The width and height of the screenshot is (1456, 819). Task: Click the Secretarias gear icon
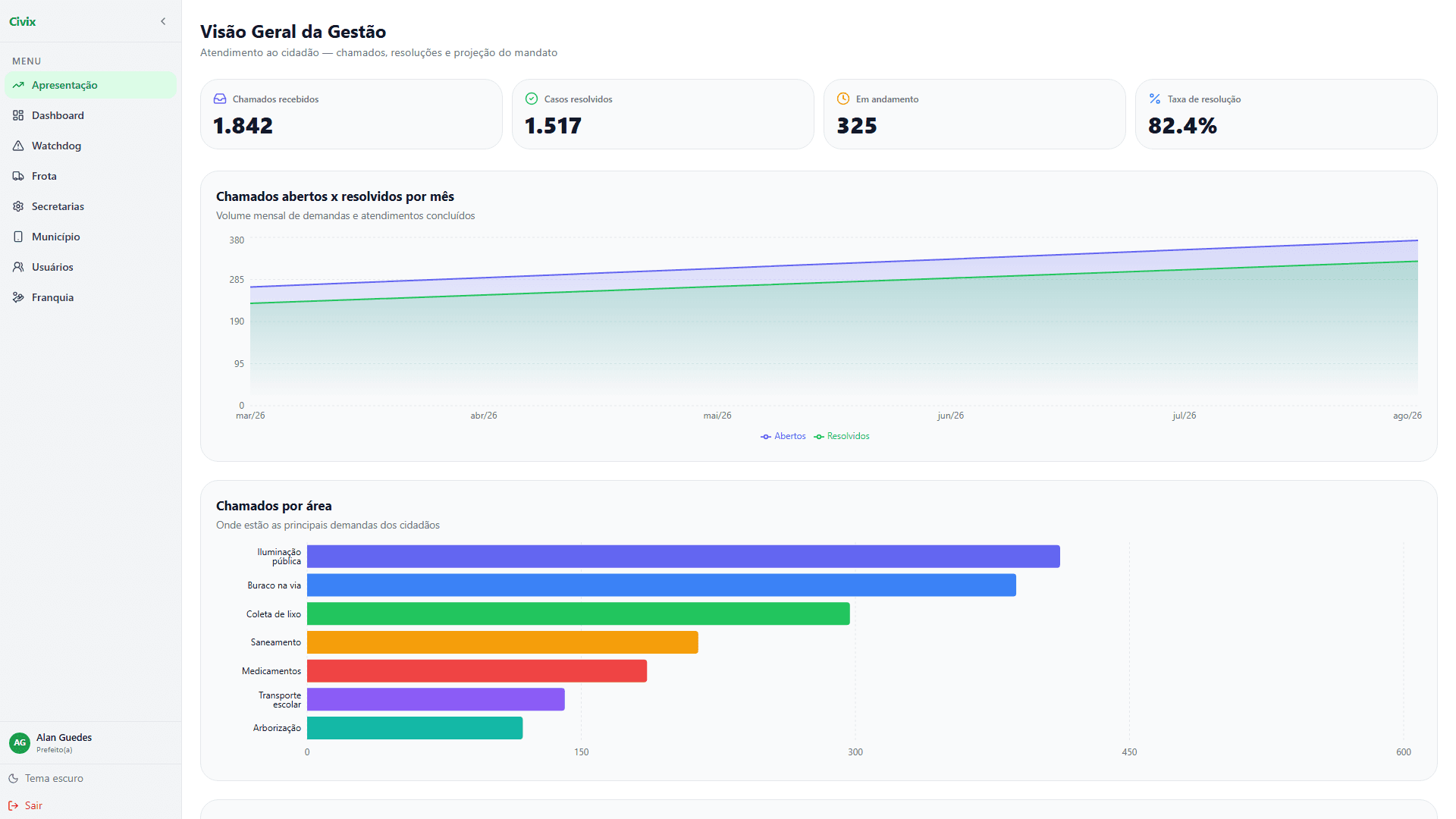18,206
